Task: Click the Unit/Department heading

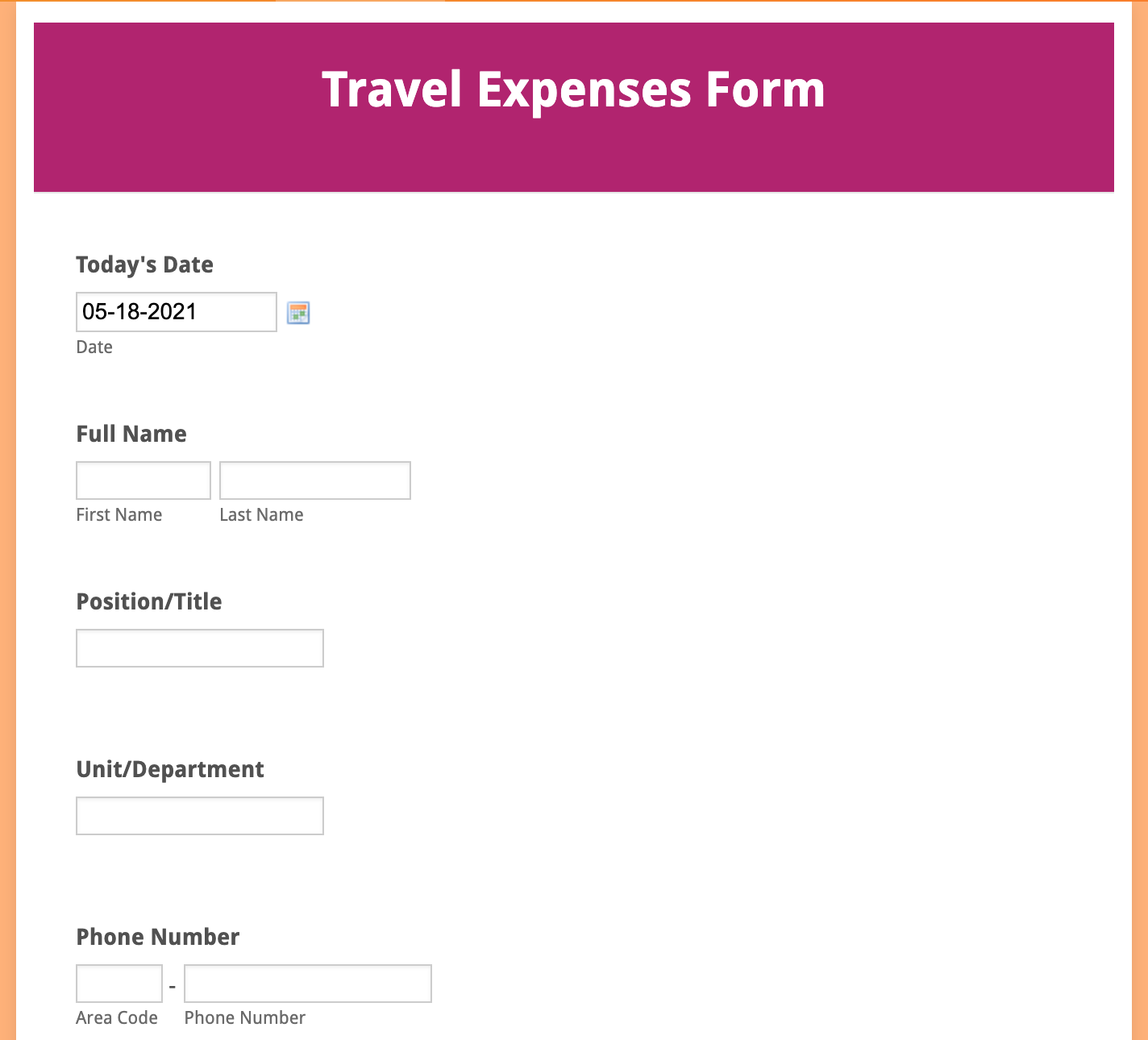Action: tap(169, 769)
